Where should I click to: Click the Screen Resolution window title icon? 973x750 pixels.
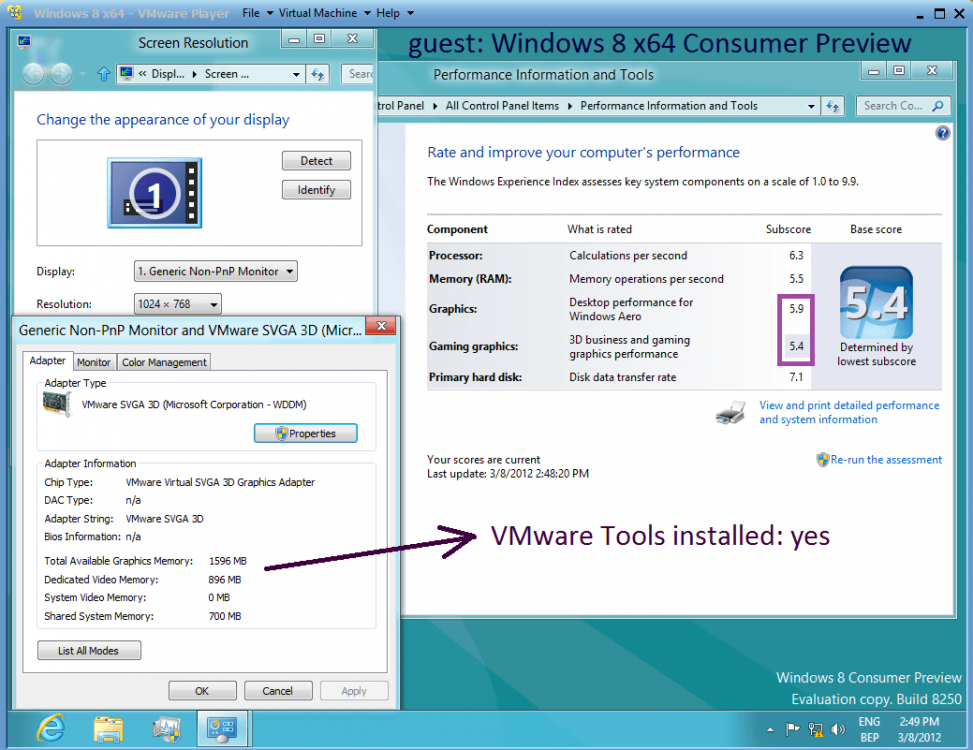coord(25,42)
